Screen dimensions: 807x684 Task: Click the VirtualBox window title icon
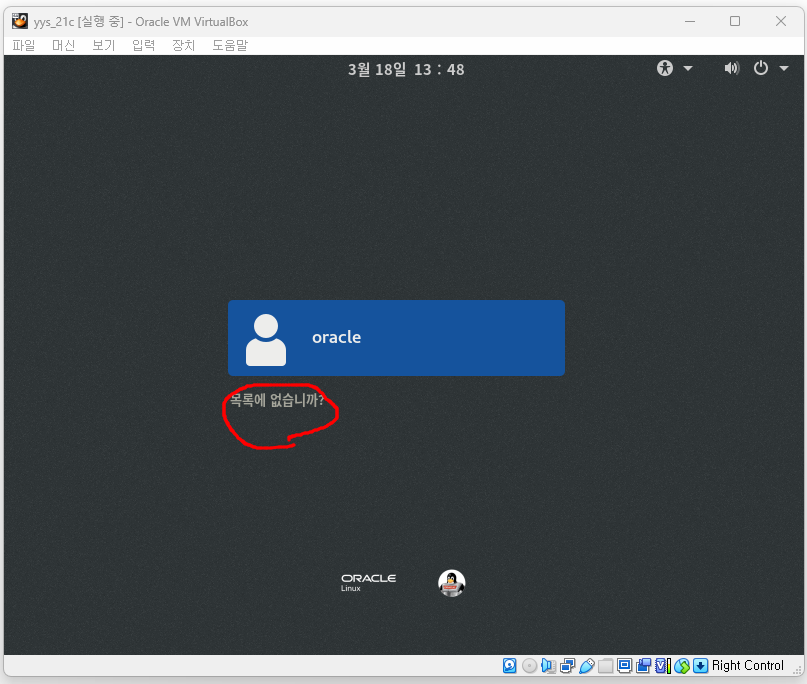pyautogui.click(x=20, y=22)
